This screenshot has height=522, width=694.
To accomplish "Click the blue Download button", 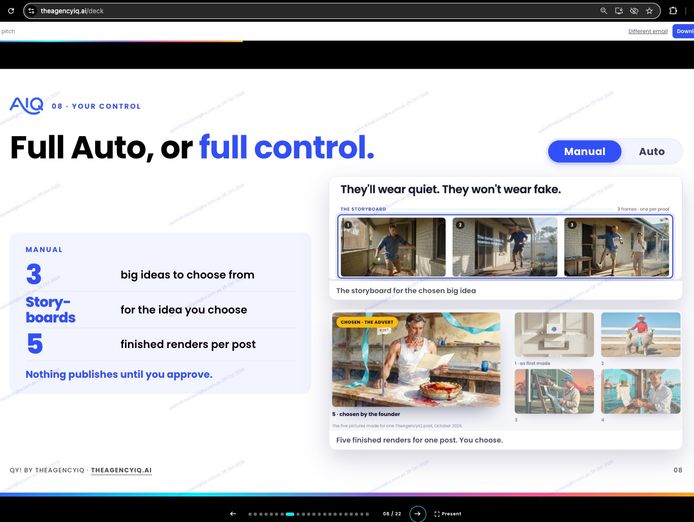I will [683, 31].
